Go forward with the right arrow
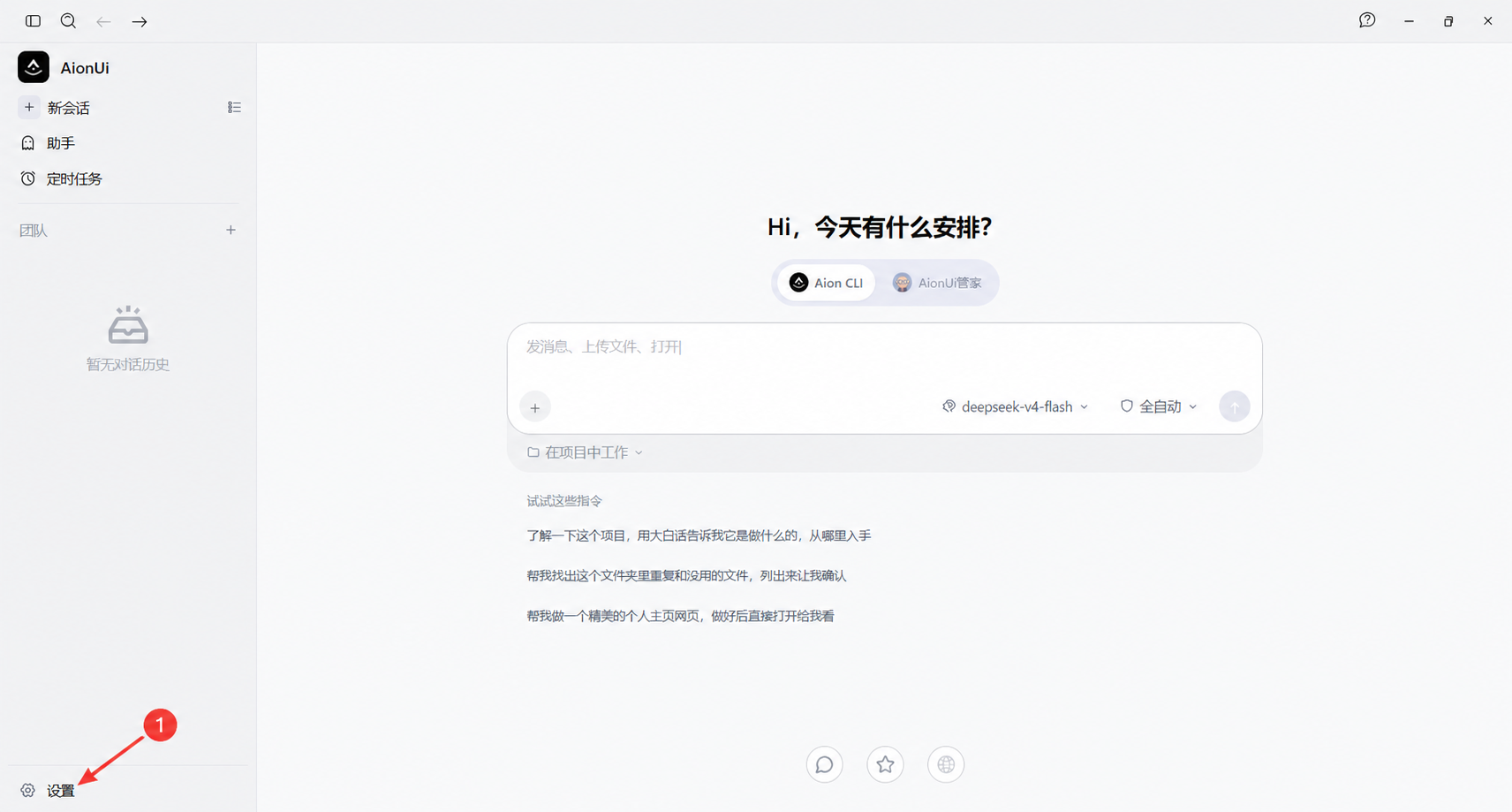 point(140,21)
